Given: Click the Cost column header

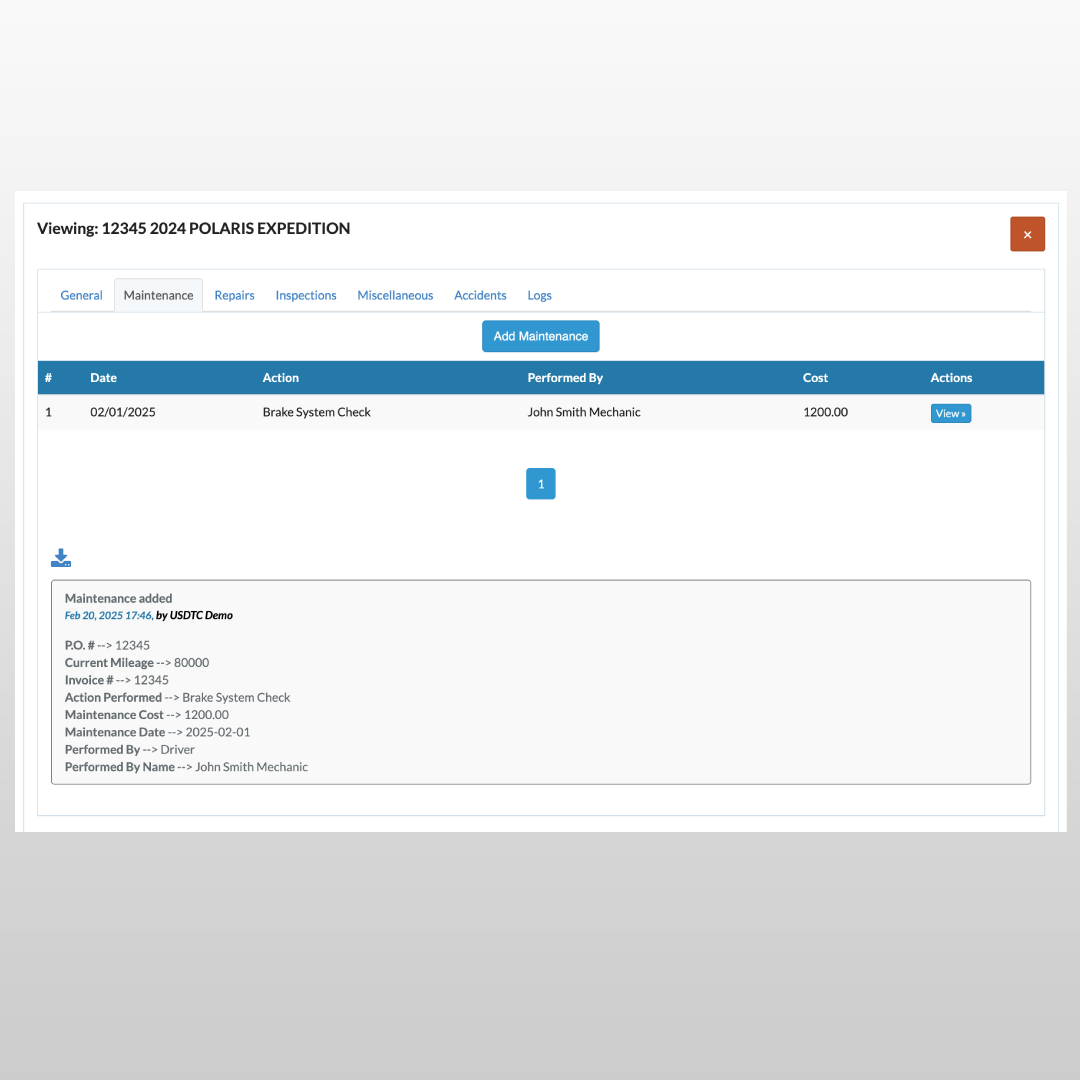Looking at the screenshot, I should pos(815,378).
